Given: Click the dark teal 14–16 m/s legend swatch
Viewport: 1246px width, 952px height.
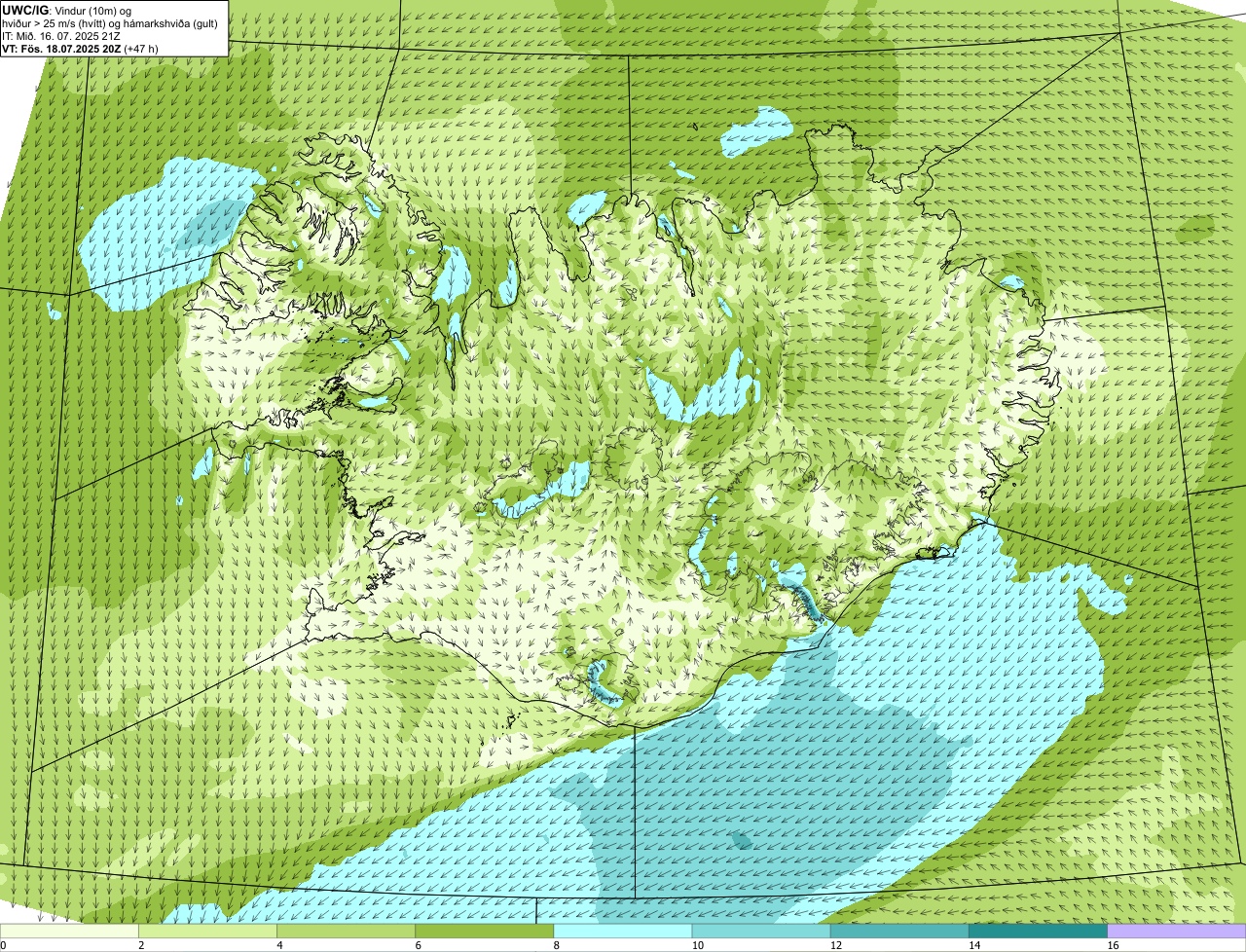Looking at the screenshot, I should [x=1039, y=932].
